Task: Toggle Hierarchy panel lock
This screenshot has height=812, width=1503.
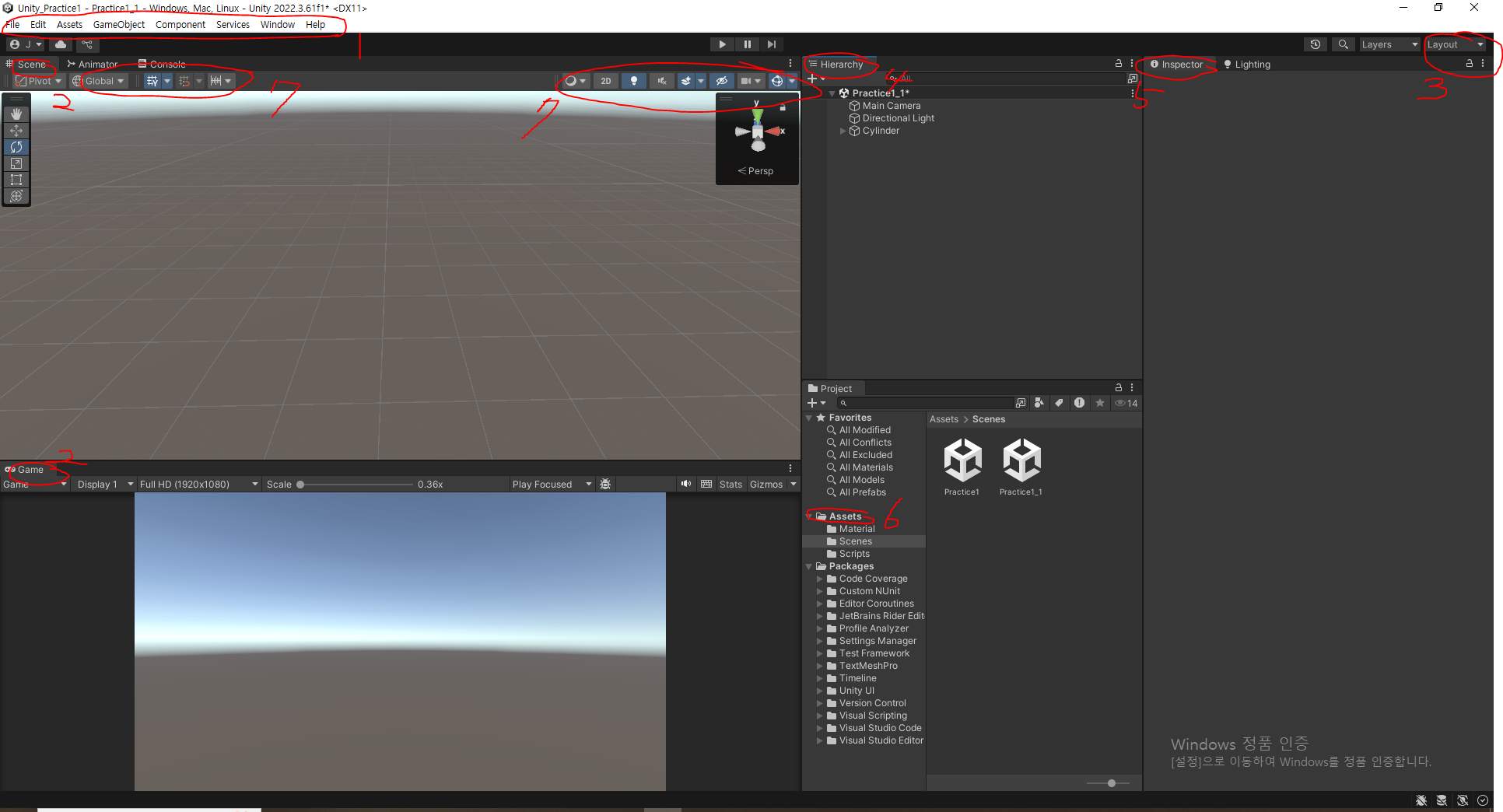Action: [1119, 64]
